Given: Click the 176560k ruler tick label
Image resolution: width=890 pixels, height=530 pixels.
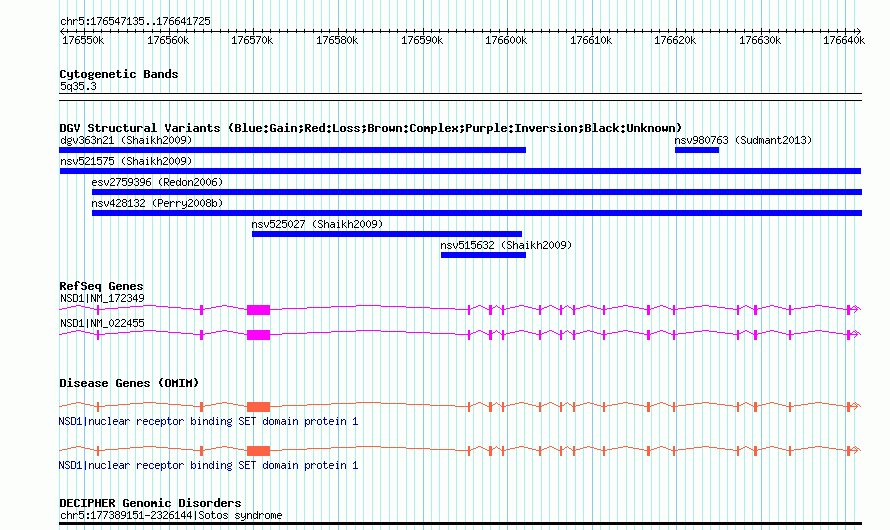Looking at the screenshot, I should point(168,41).
